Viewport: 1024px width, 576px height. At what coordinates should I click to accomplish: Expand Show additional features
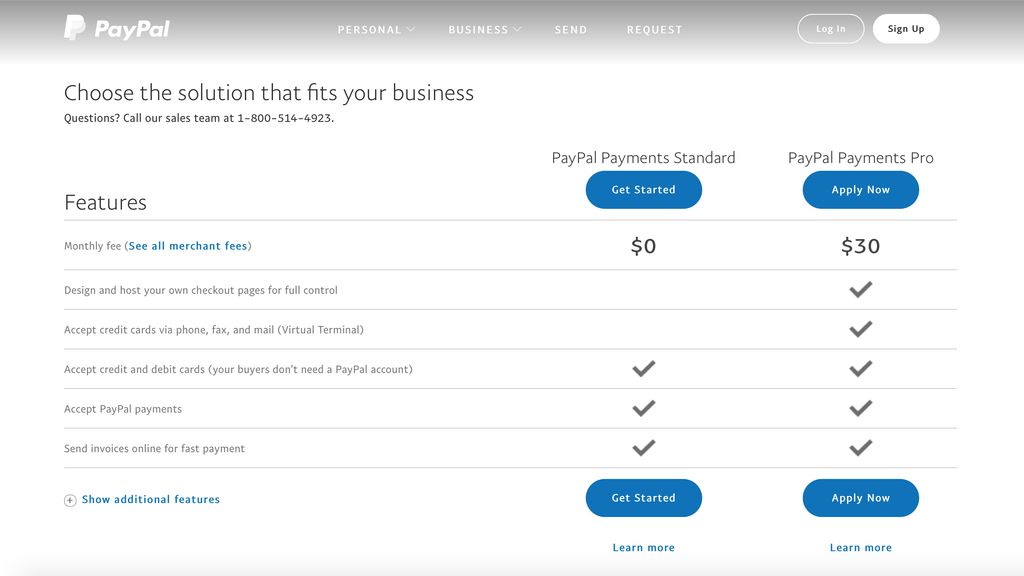tap(150, 500)
